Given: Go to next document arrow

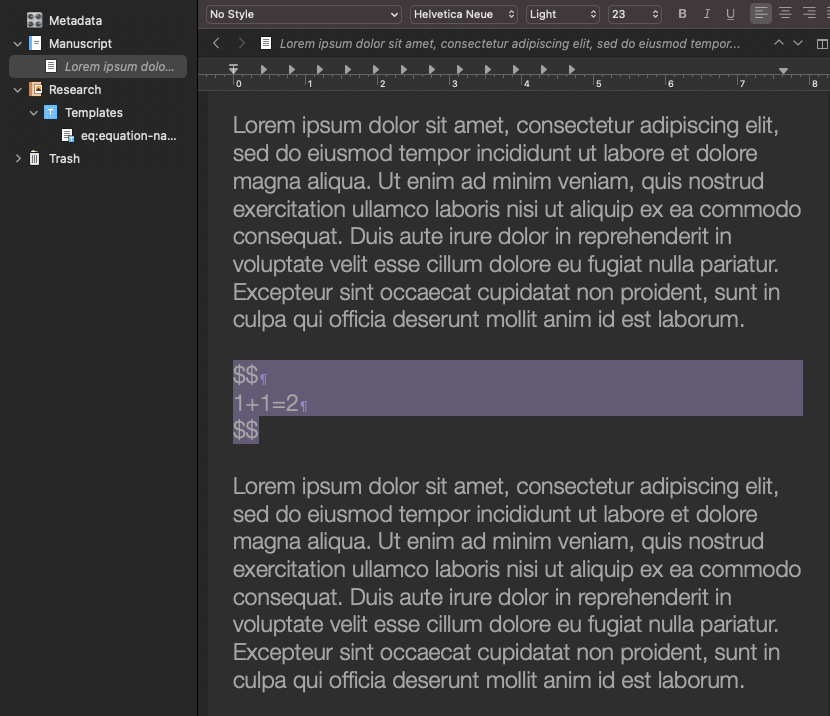Looking at the screenshot, I should click(798, 43).
